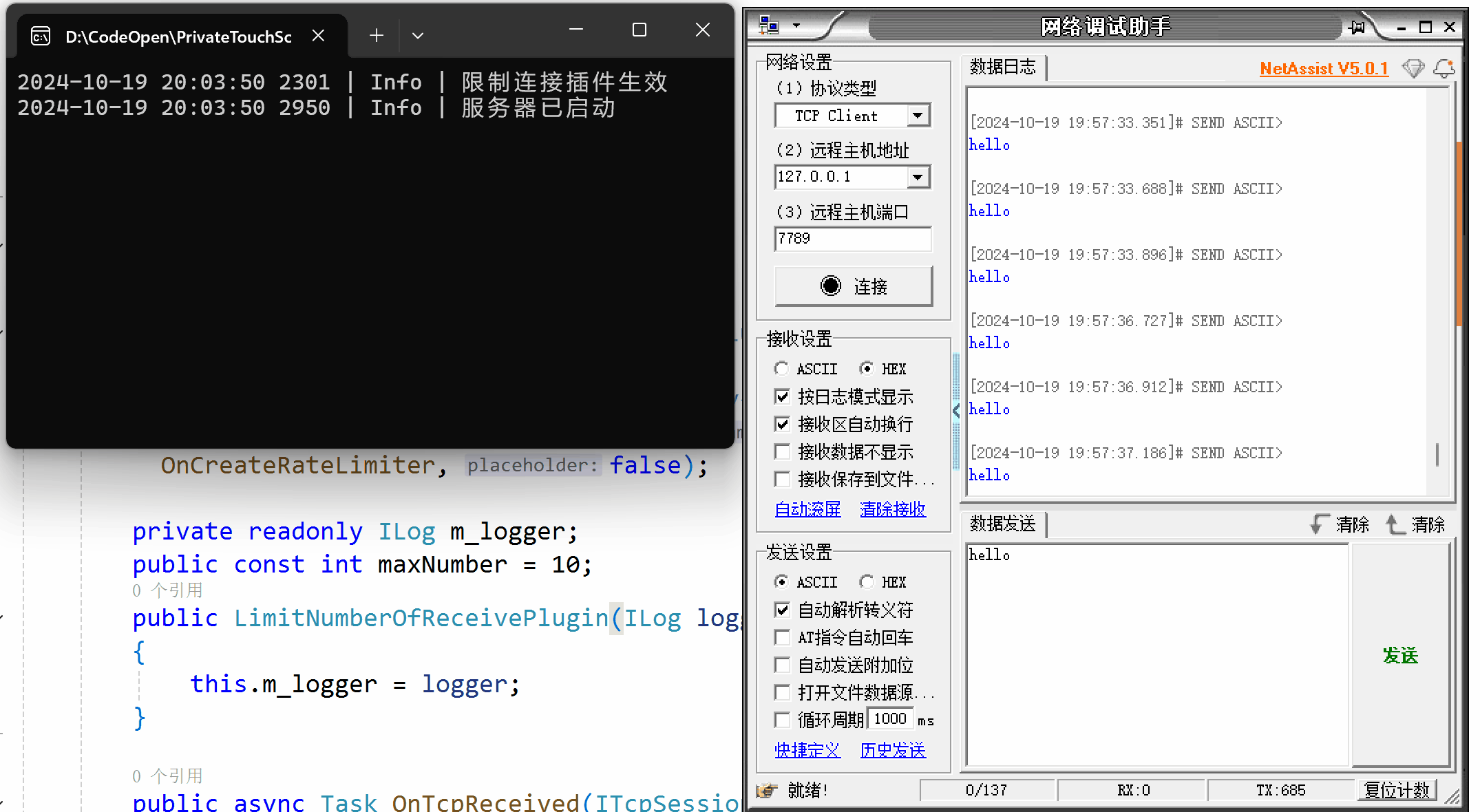Image resolution: width=1480 pixels, height=812 pixels.
Task: Click the notification bell icon
Action: (x=1444, y=68)
